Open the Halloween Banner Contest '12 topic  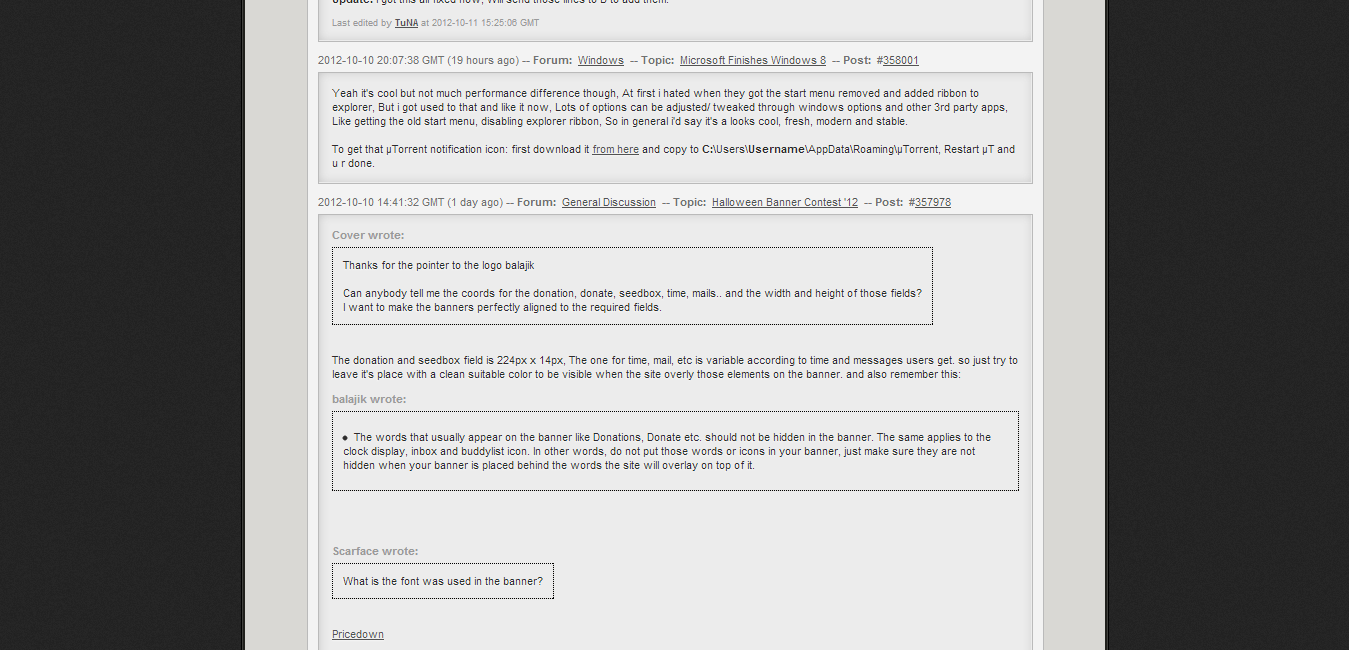tap(785, 202)
